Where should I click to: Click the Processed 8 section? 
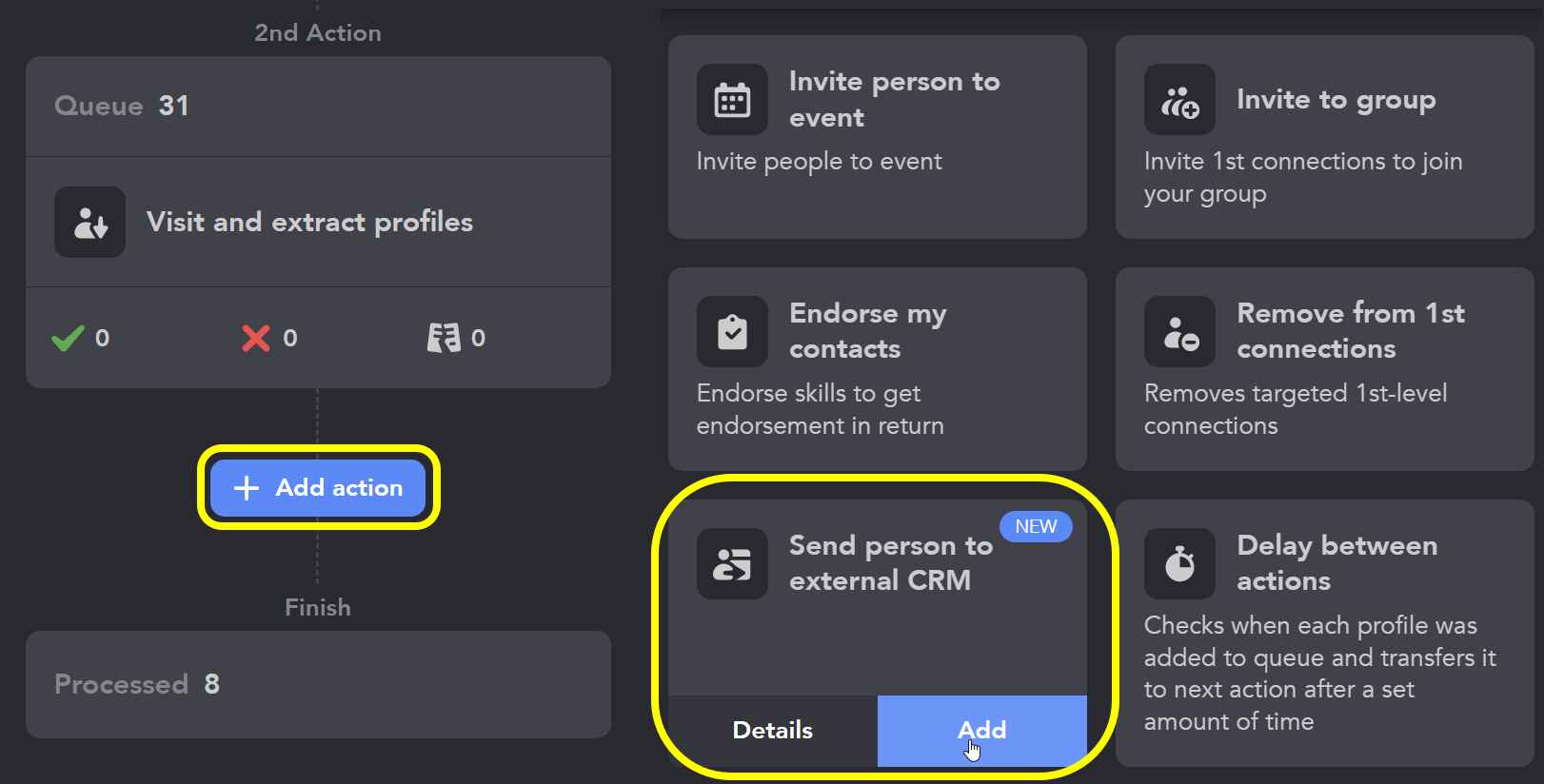point(318,684)
